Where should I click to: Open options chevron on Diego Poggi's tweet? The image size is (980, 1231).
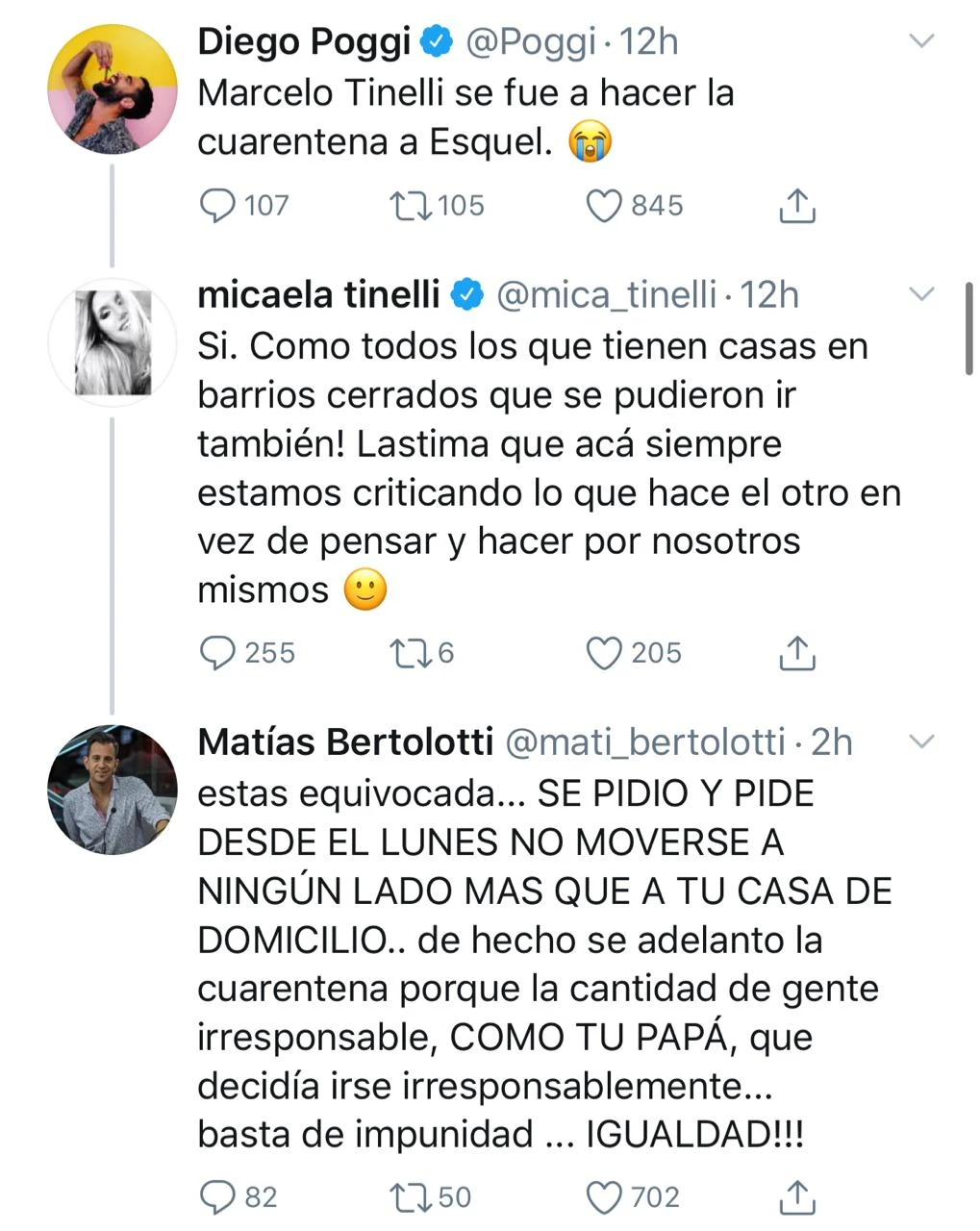921,41
